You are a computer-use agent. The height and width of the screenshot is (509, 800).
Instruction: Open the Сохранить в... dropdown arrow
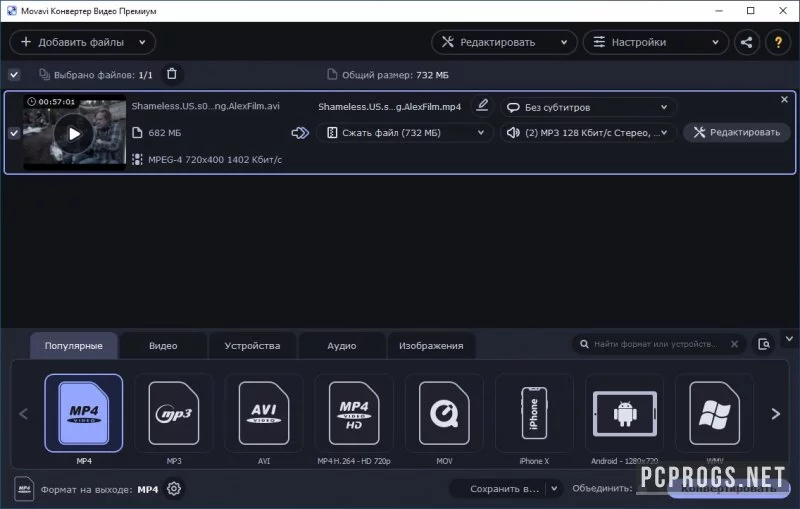pos(554,489)
